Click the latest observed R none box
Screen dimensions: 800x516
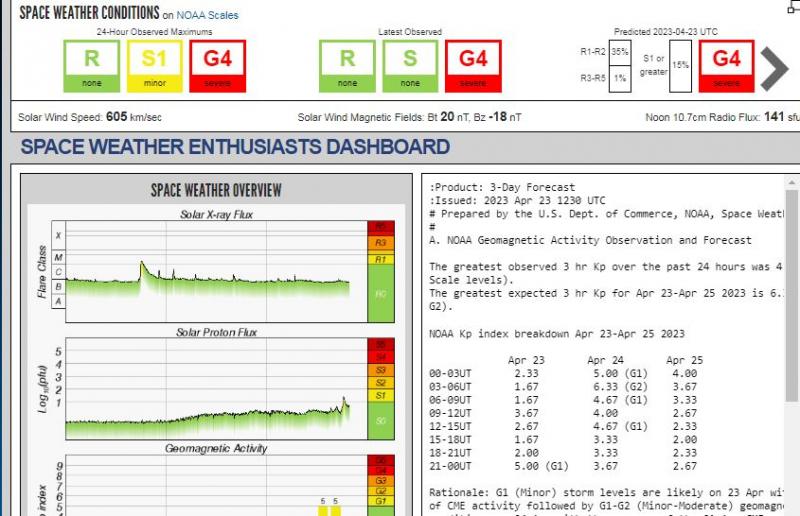(347, 67)
